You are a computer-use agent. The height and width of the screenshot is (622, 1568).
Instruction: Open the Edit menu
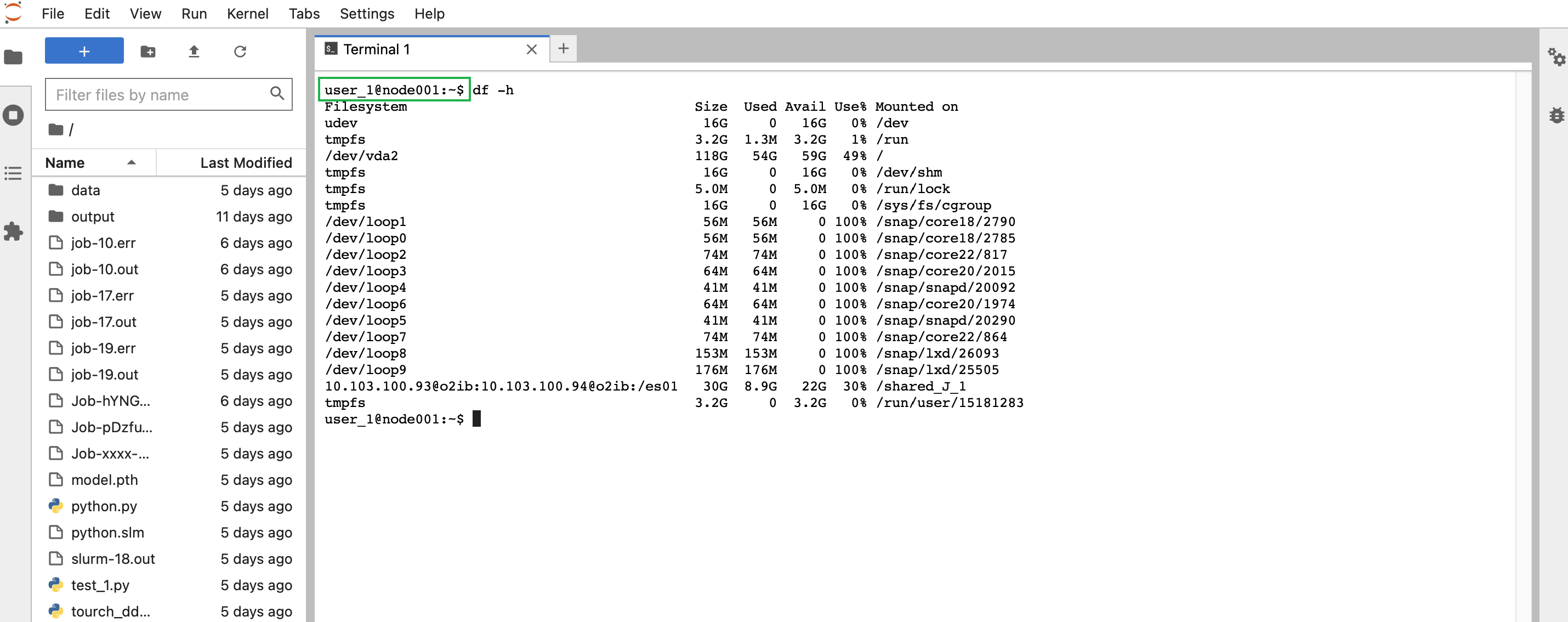click(x=97, y=13)
